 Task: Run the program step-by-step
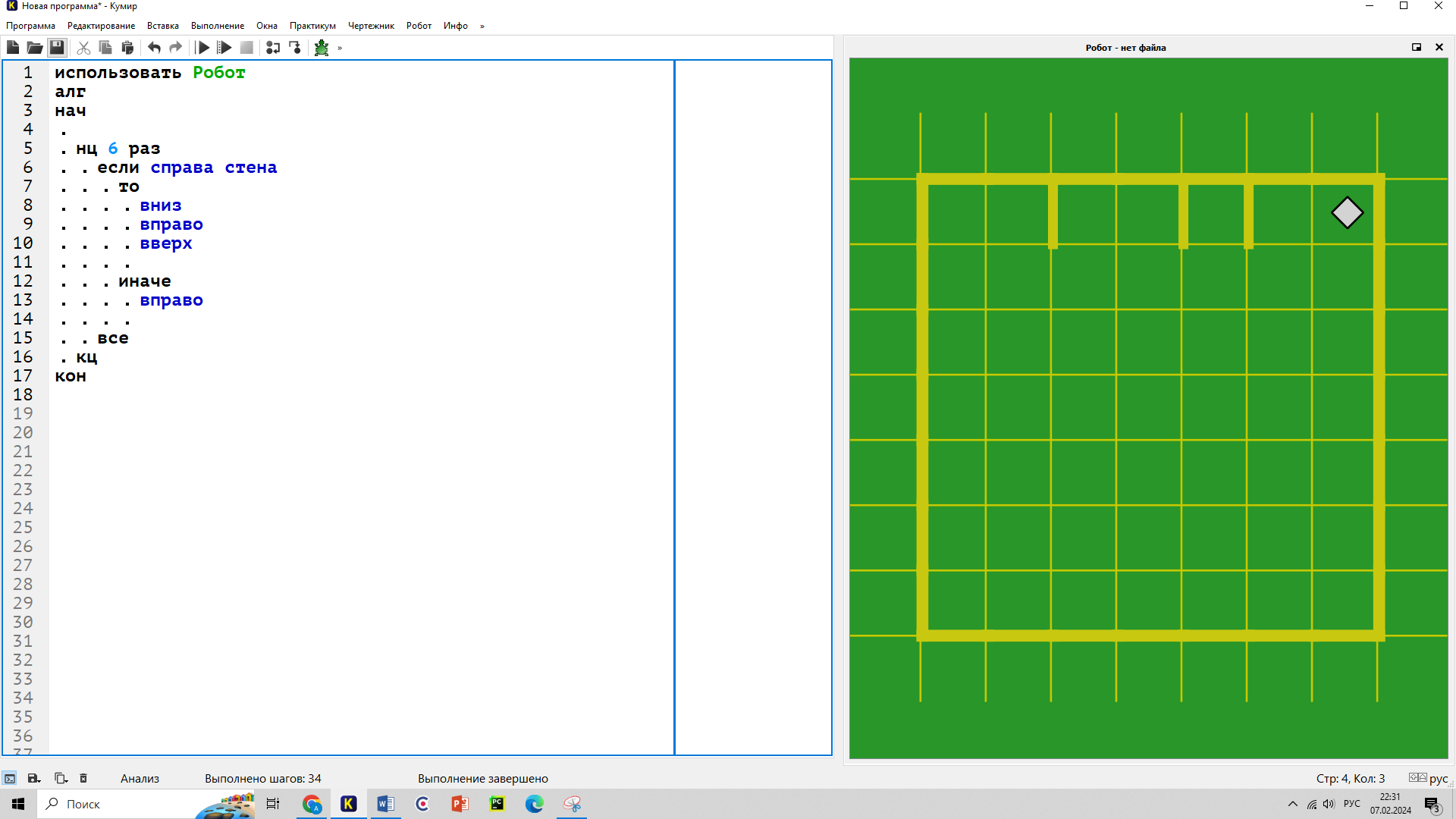pyautogui.click(x=224, y=48)
